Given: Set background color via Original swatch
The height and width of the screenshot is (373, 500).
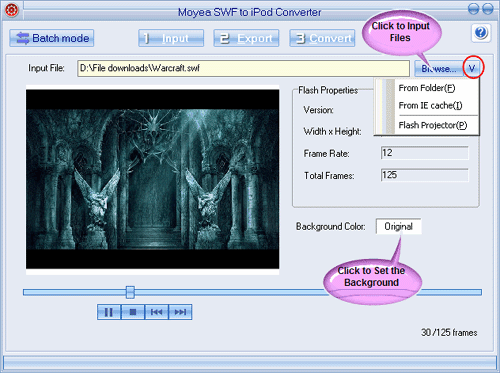Looking at the screenshot, I should [398, 226].
